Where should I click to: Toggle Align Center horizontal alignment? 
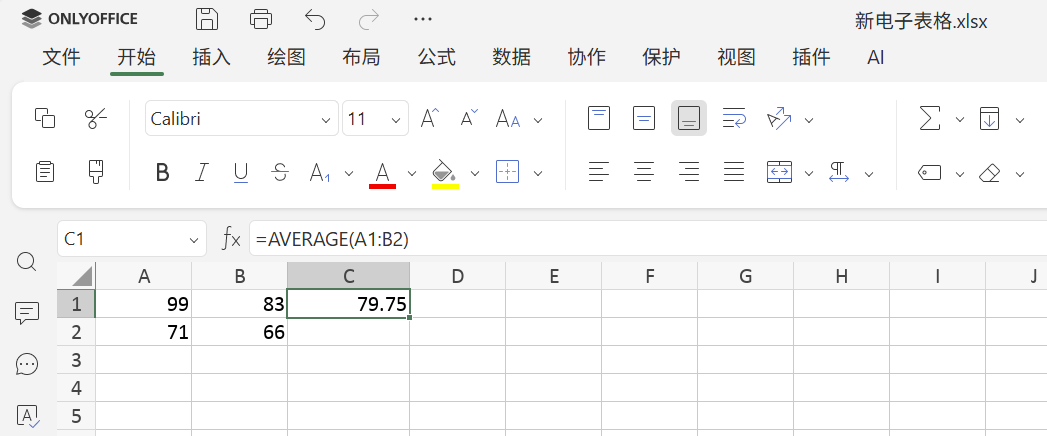click(x=644, y=172)
